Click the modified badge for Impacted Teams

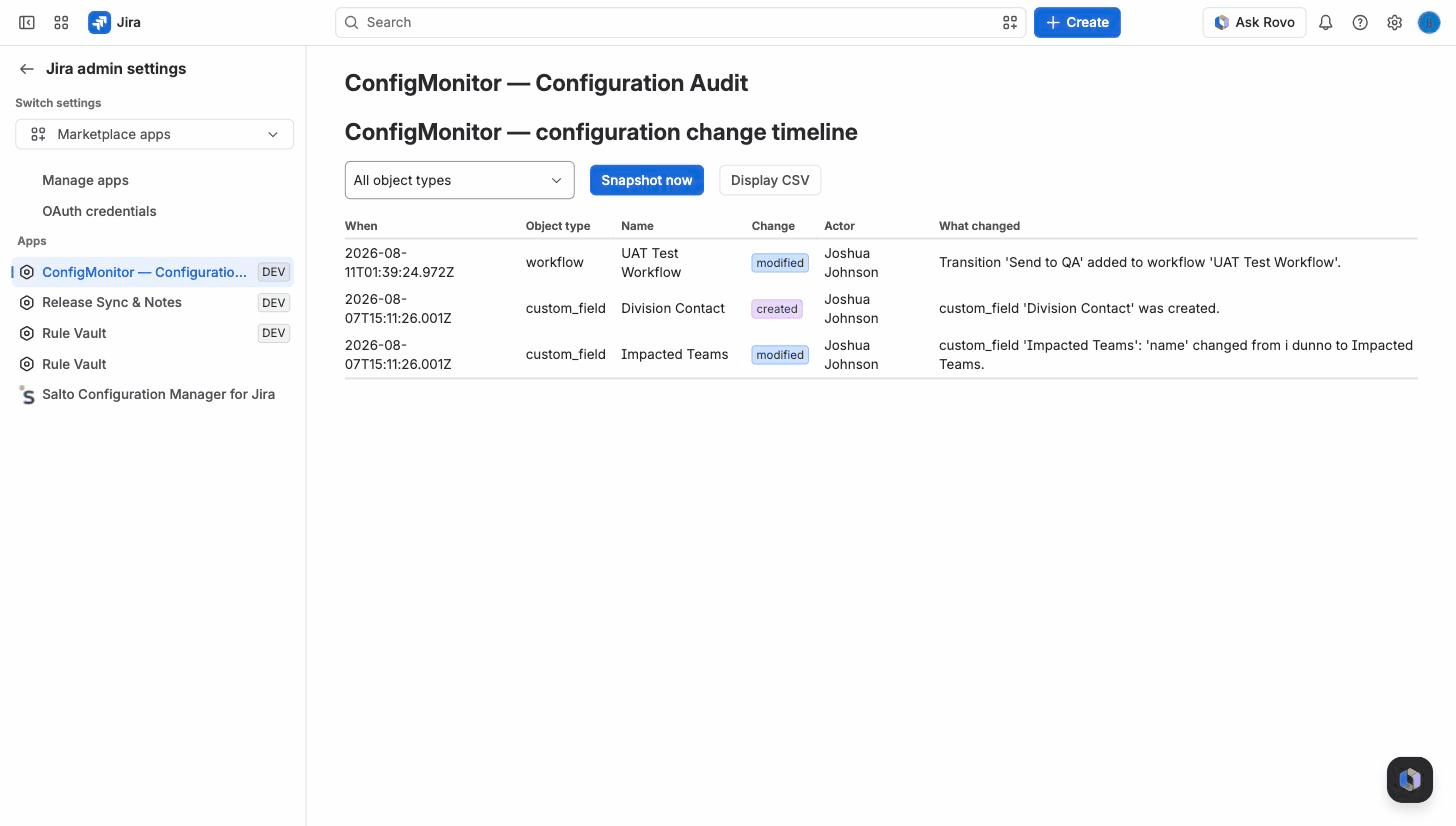[780, 355]
